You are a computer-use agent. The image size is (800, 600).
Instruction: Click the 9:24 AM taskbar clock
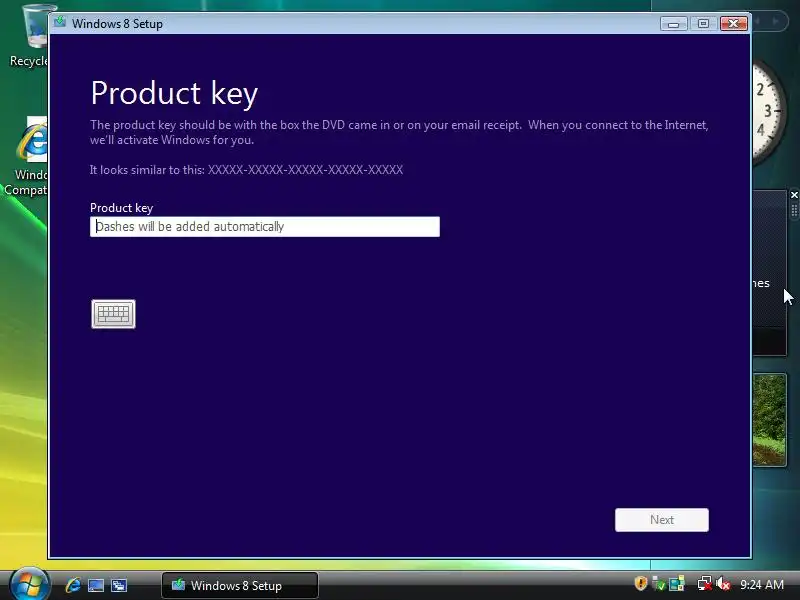762,584
